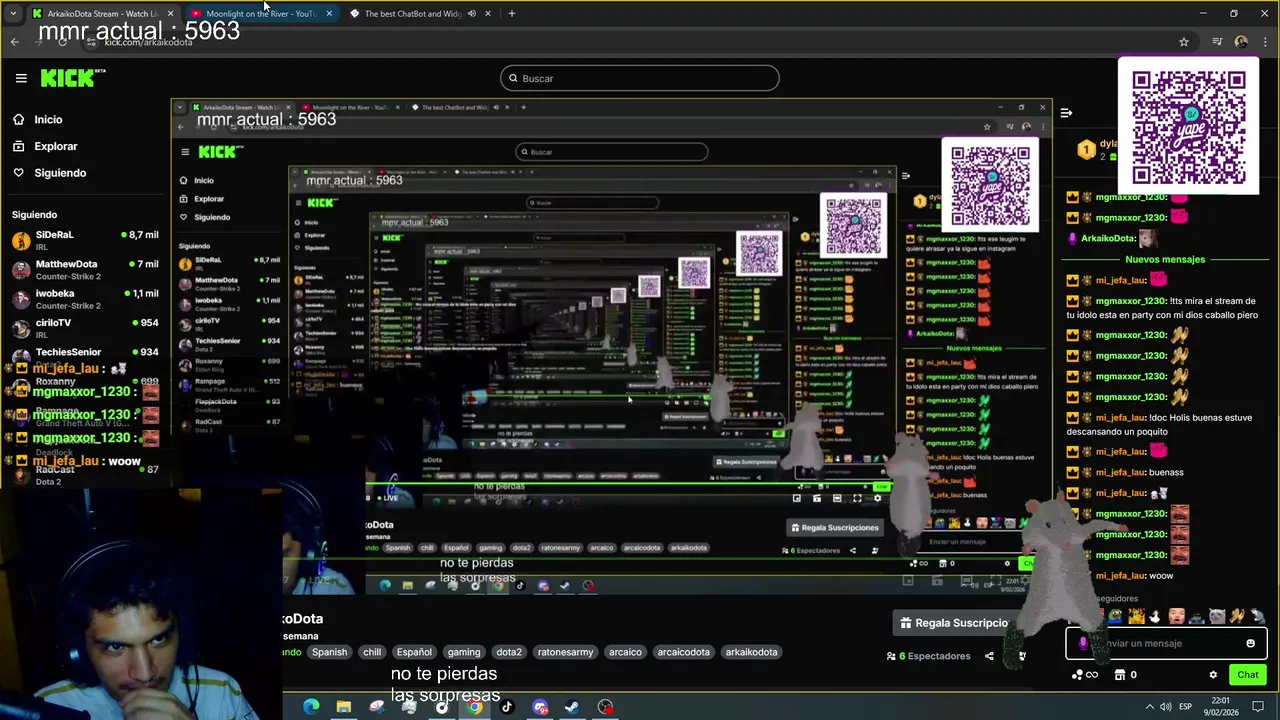Go back with the browser arrow
The height and width of the screenshot is (720, 1280).
tap(14, 42)
